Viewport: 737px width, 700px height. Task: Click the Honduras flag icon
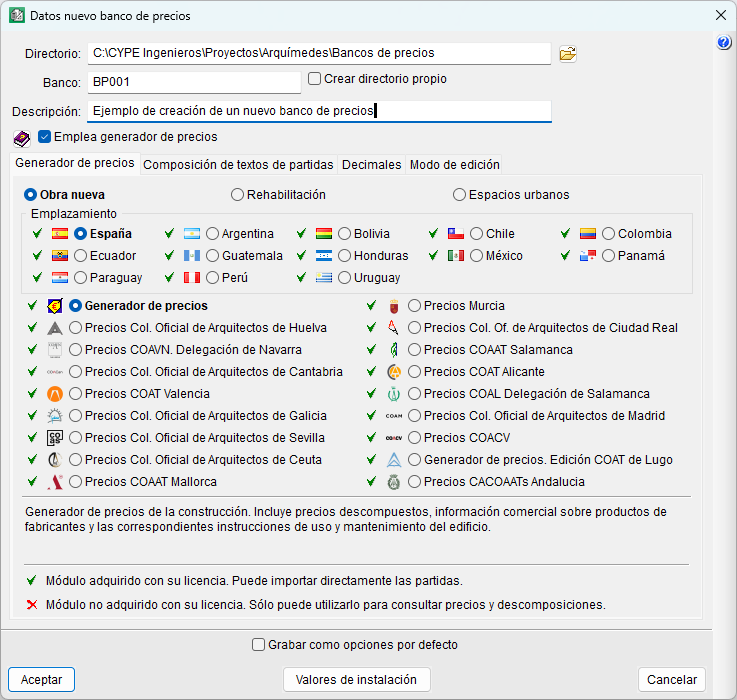pos(324,256)
